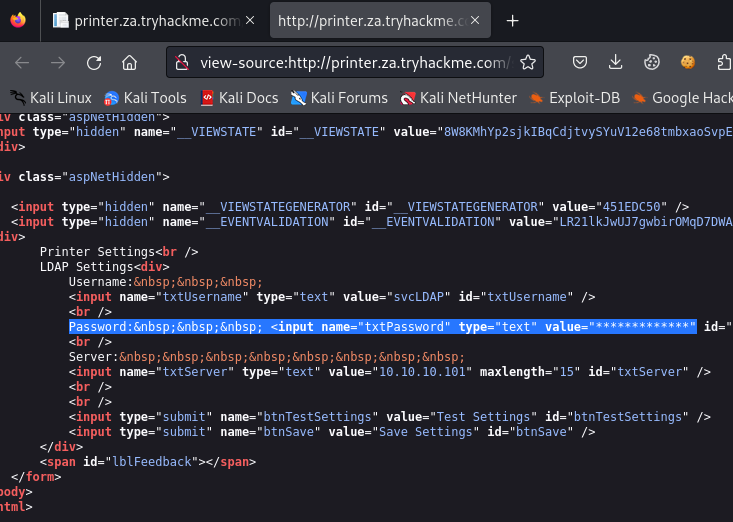Click the 'Save Settings' value text

(425, 432)
